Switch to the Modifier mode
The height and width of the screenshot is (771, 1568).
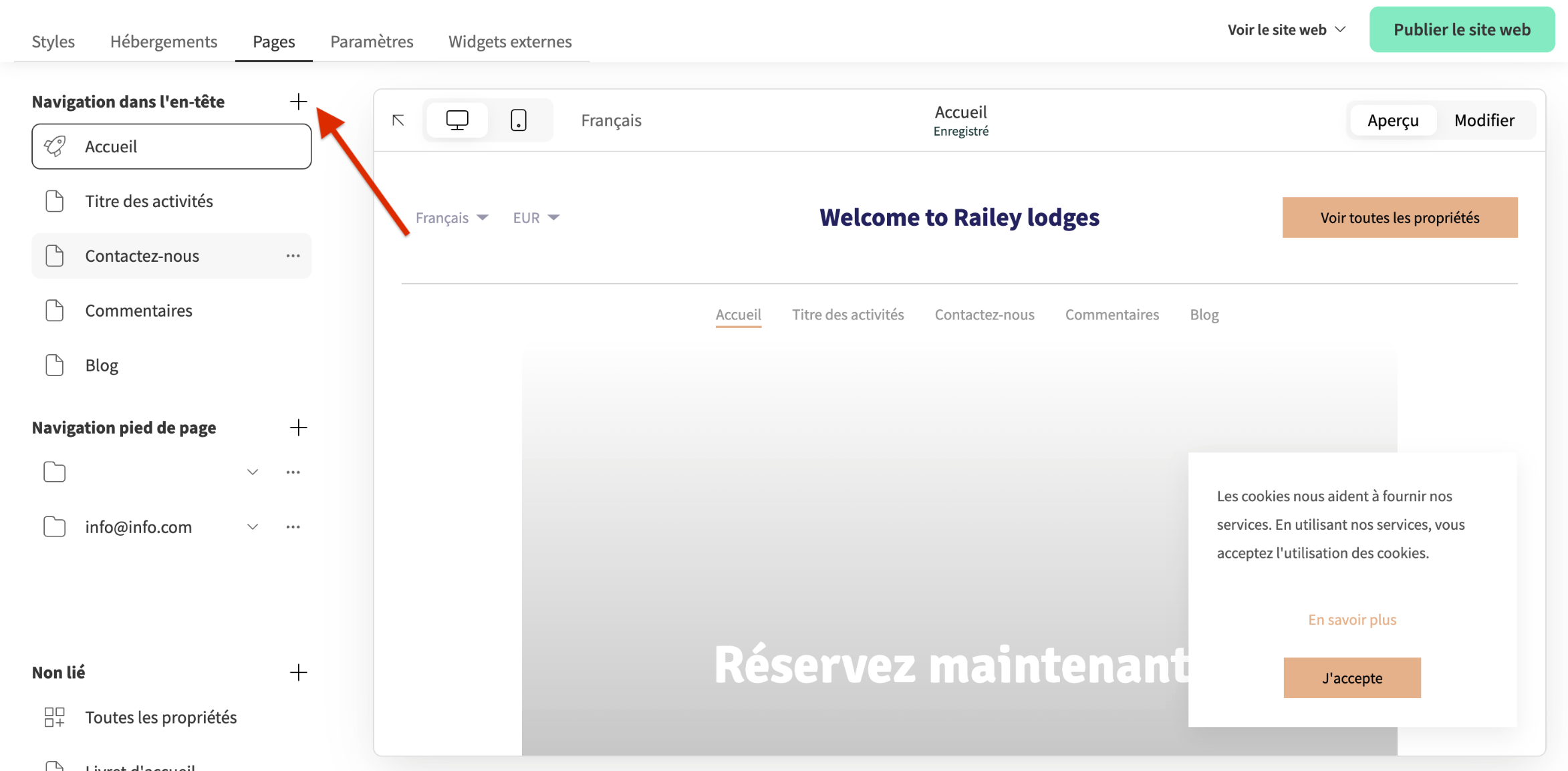1484,120
